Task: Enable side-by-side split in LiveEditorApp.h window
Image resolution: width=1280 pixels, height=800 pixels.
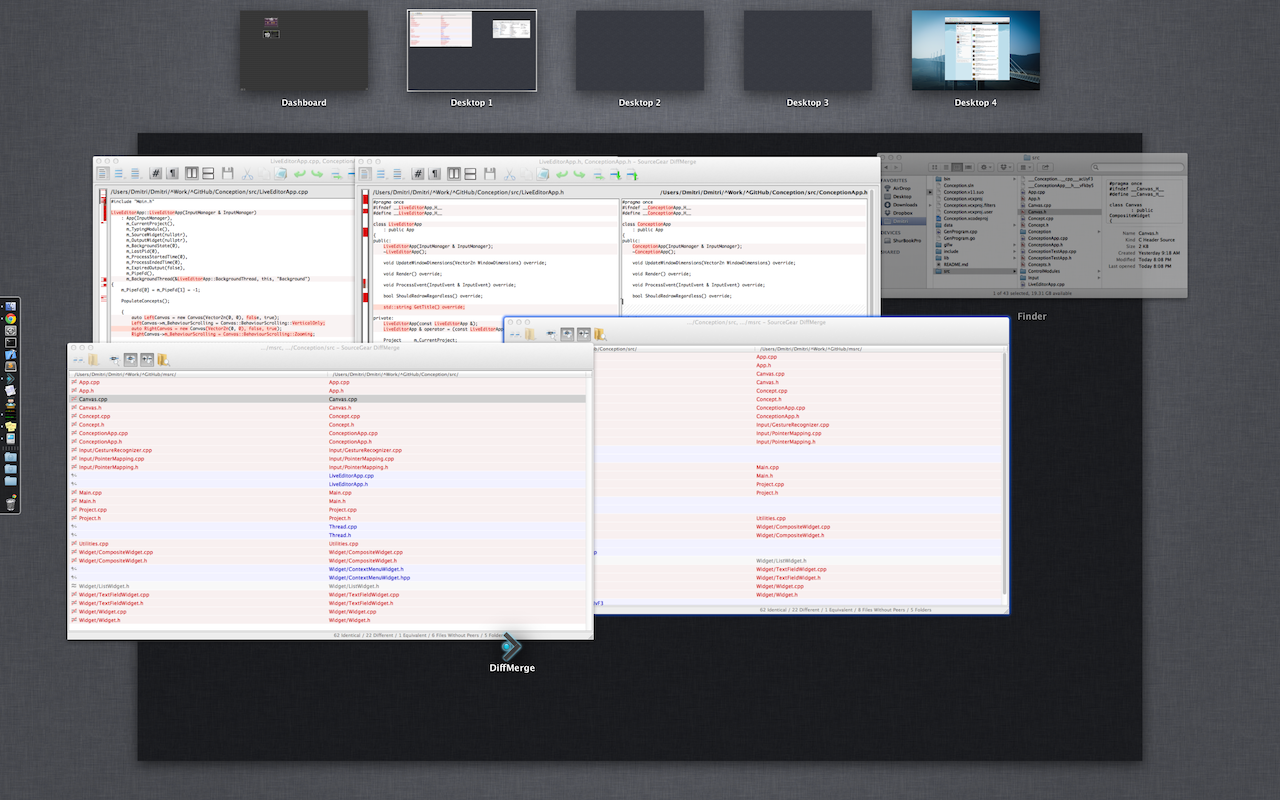Action: pos(454,173)
